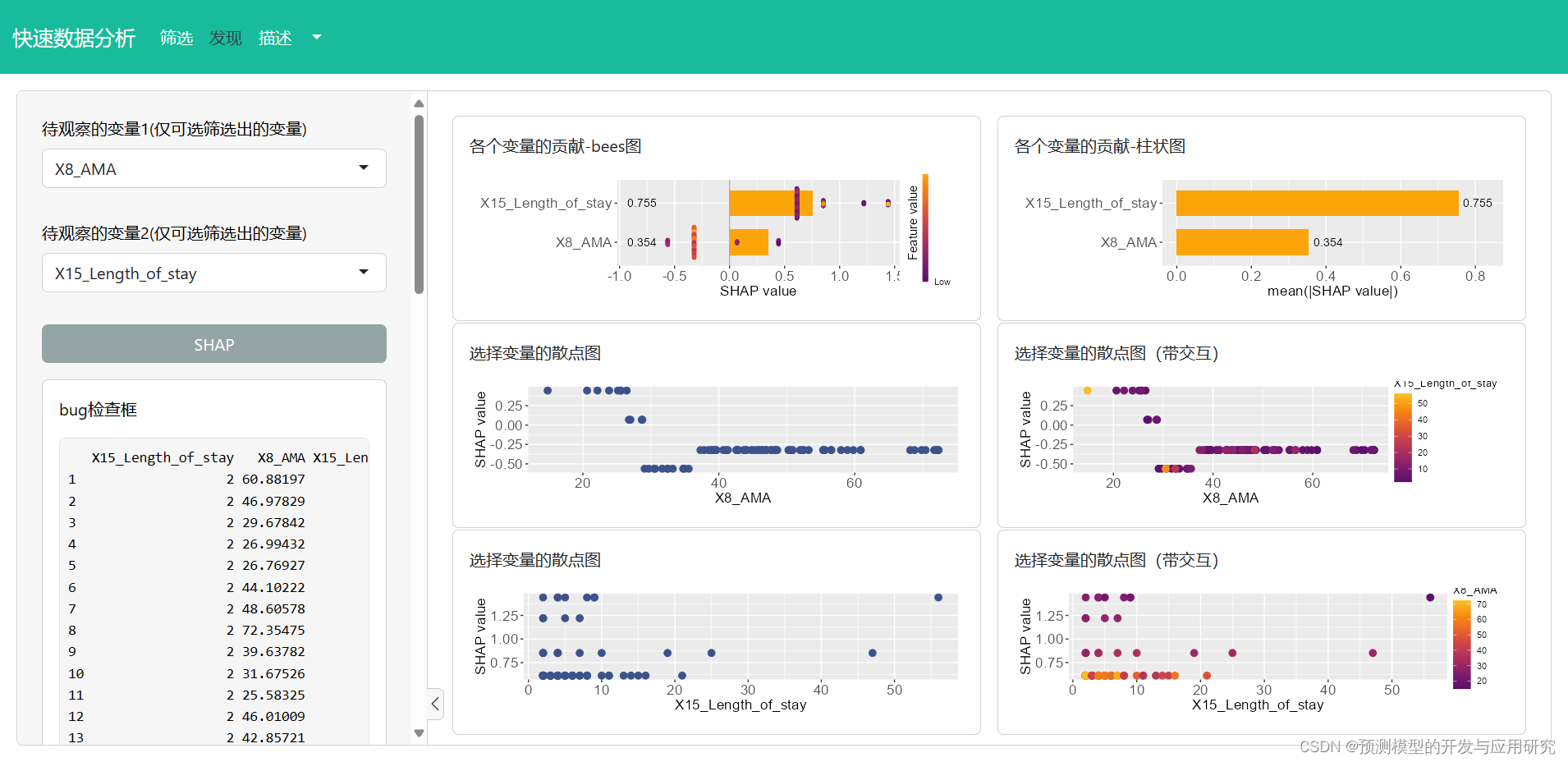The width and height of the screenshot is (1568, 762).
Task: Click table value 42.85721
Action: [273, 737]
